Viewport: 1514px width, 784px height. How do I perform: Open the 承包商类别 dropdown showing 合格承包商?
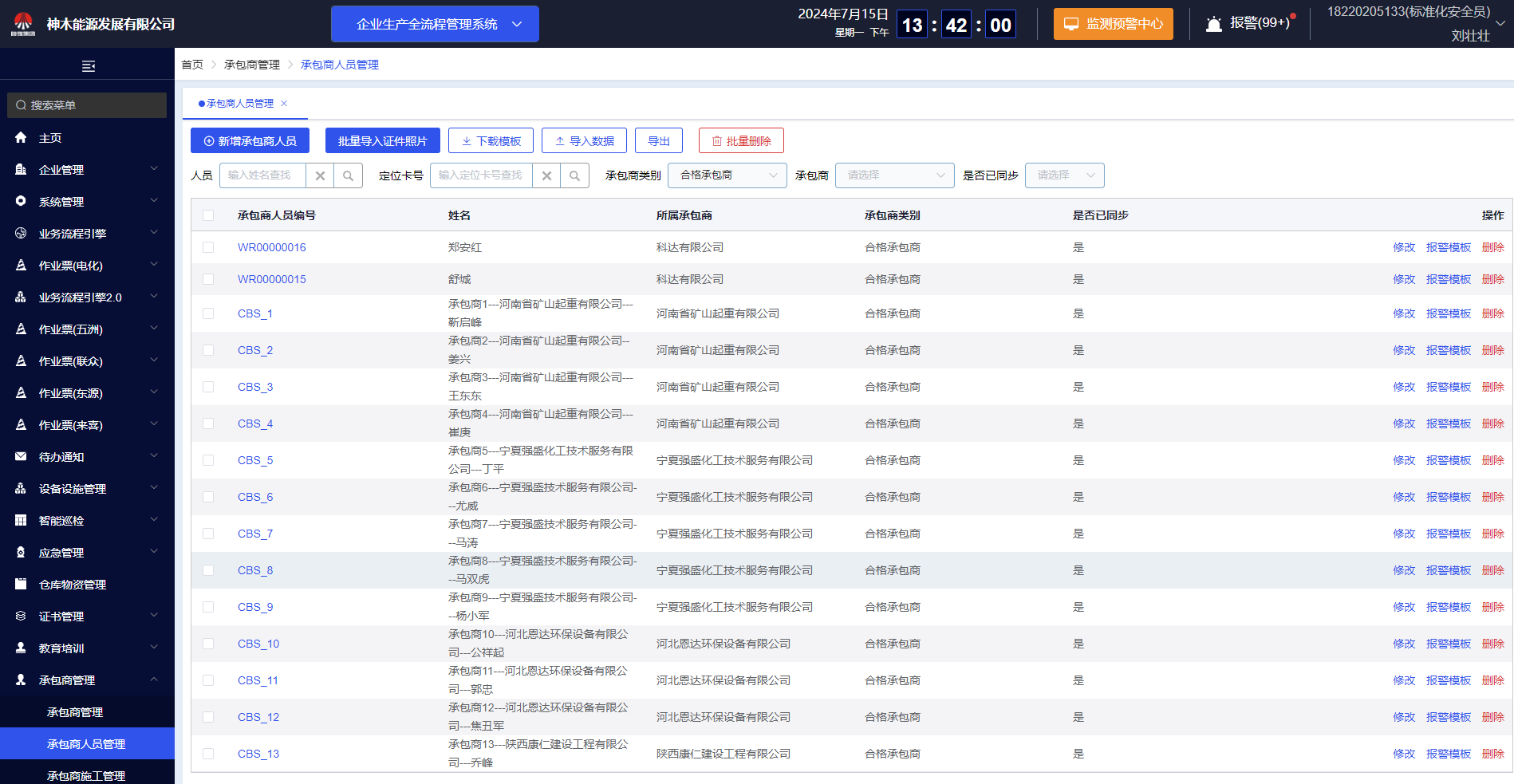click(x=726, y=175)
